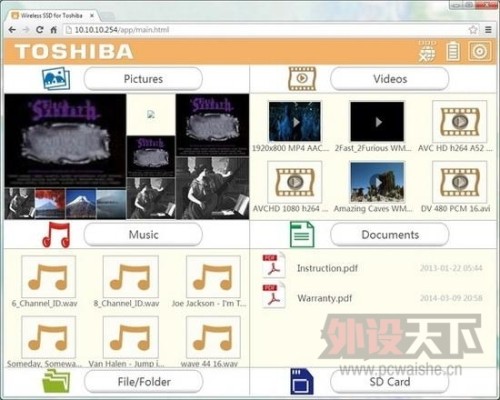500x400 pixels.
Task: Click the red Music note icon
Action: [56, 235]
